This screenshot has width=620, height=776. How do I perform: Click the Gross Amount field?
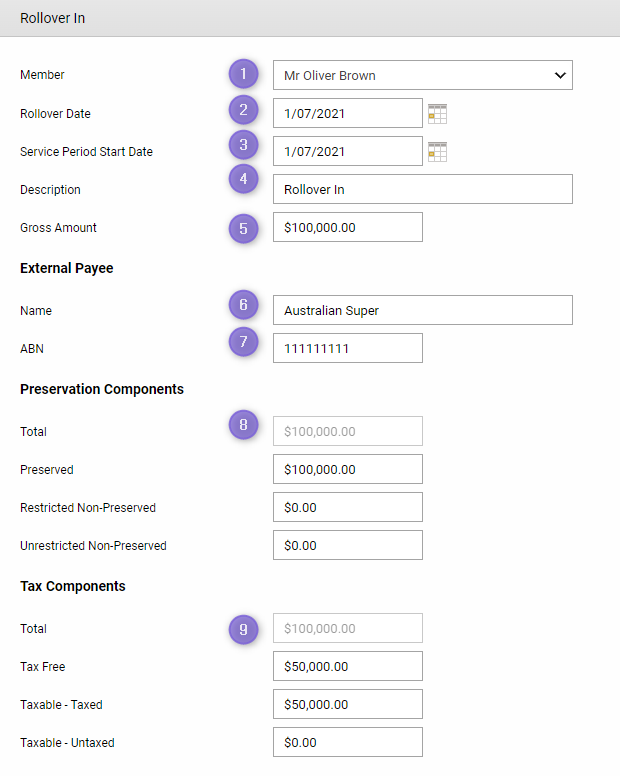point(347,227)
